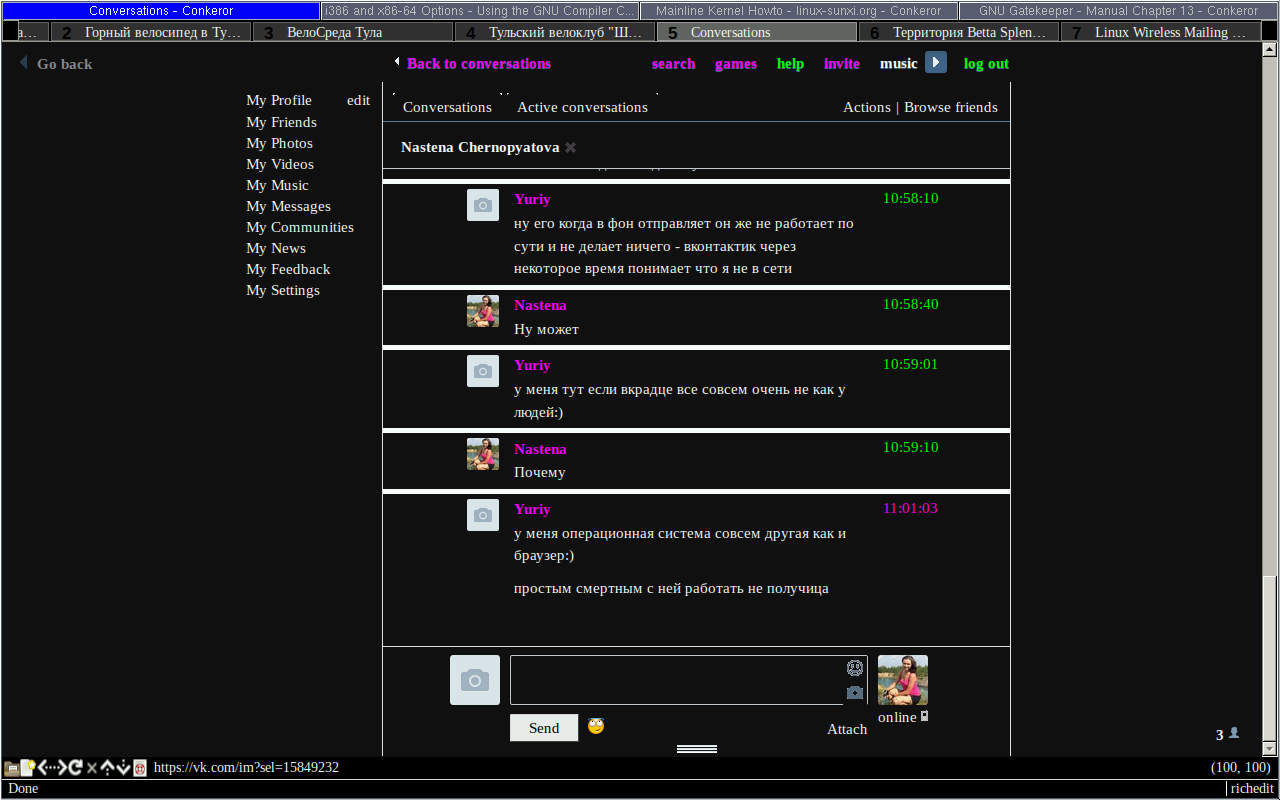Click the up arrow icon in bottom toolbar
Screen dimensions: 1280x800
(x=108, y=768)
